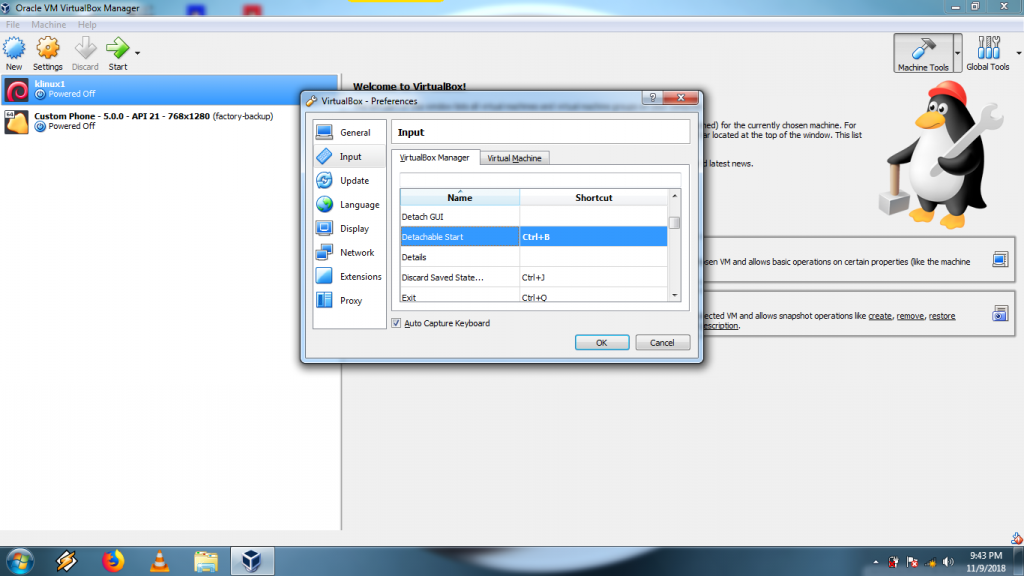Expand the Start button dropdown arrow
The image size is (1024, 576).
pyautogui.click(x=137, y=53)
